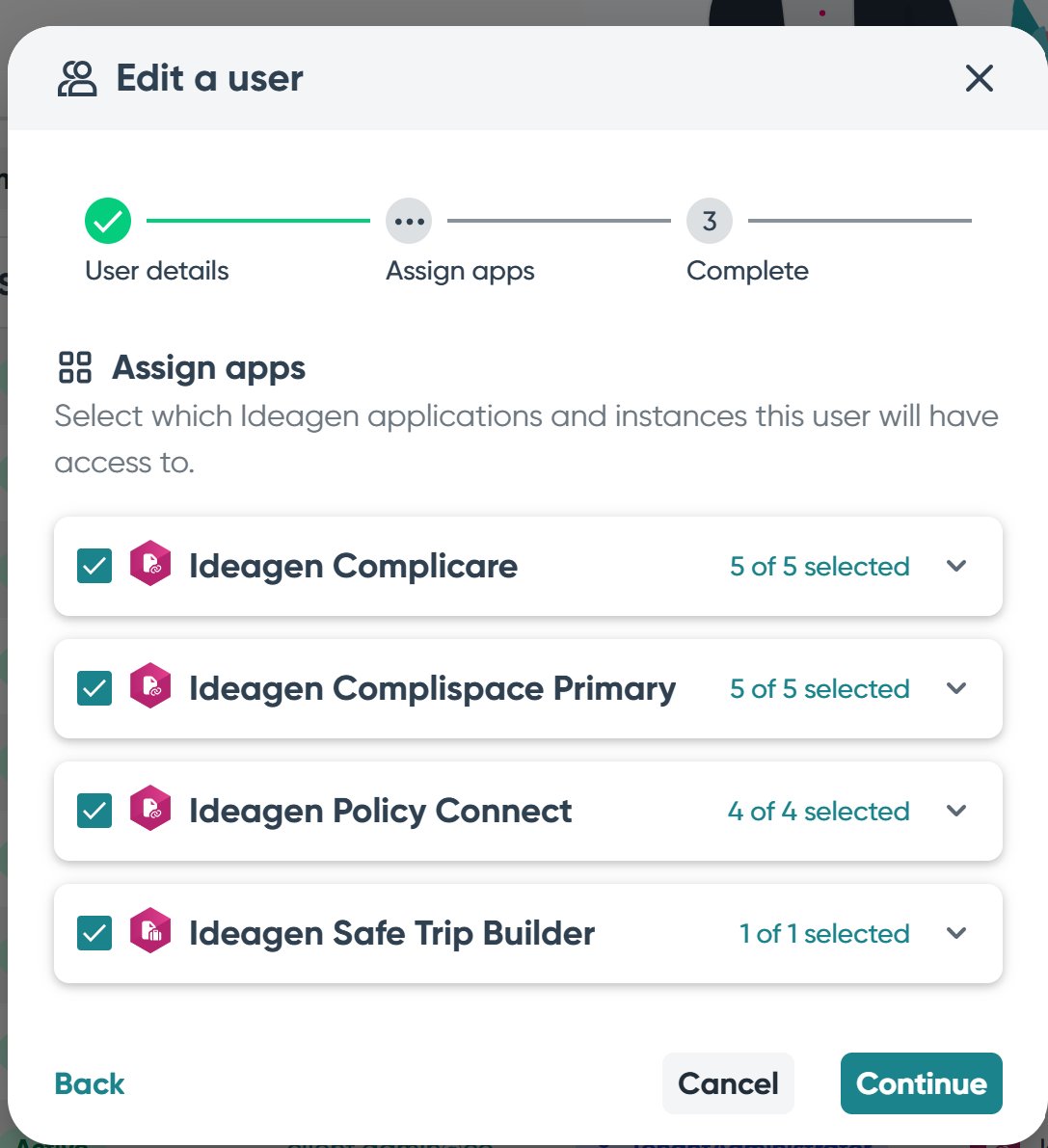Select the Assign apps step label
This screenshot has width=1048, height=1148.
[460, 272]
